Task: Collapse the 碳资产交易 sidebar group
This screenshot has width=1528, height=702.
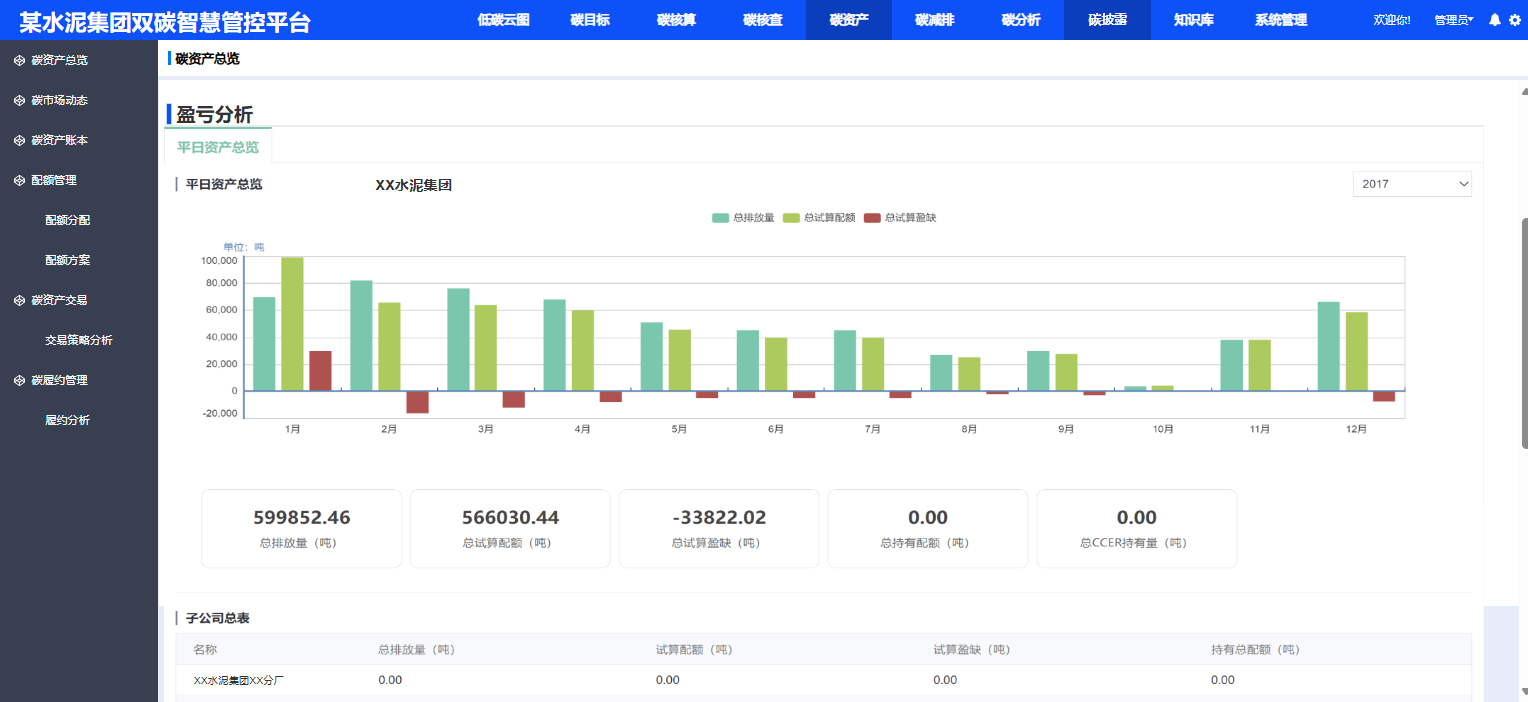Action: click(79, 300)
